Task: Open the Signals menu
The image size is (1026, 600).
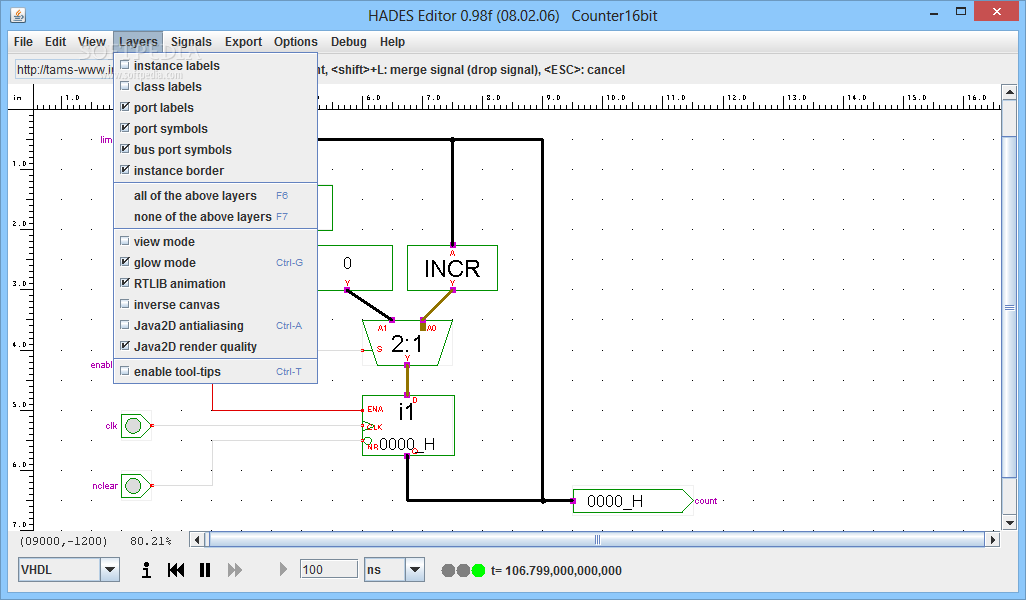Action: pos(191,42)
